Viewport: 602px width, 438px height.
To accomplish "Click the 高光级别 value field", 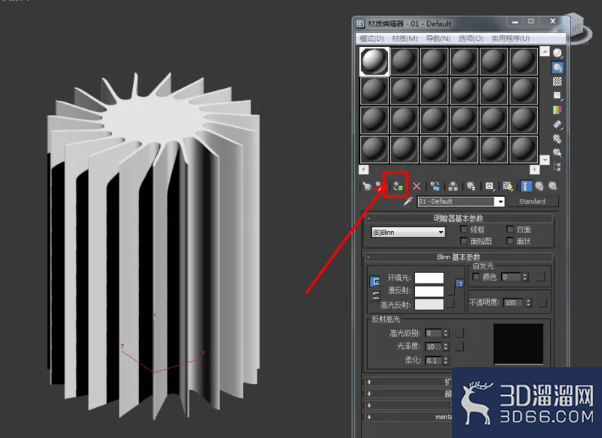I will 434,333.
